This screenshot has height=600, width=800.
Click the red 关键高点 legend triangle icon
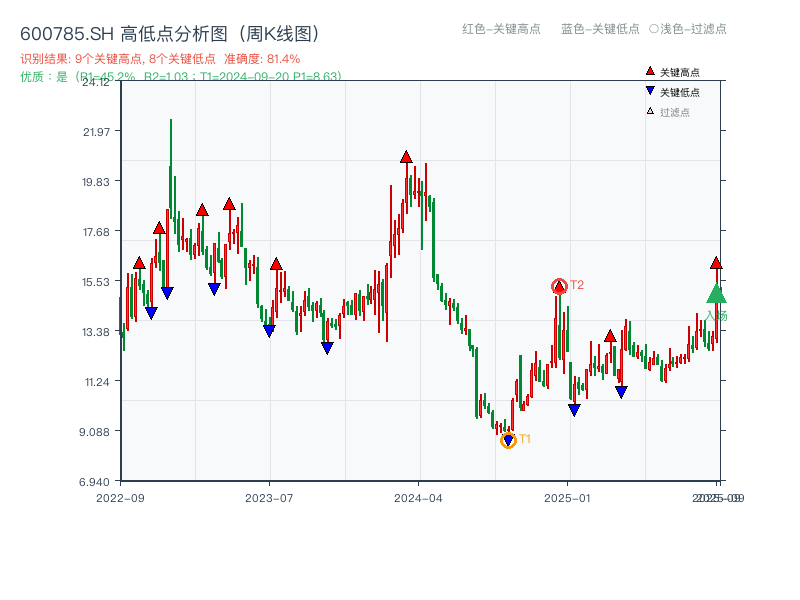pos(650,71)
